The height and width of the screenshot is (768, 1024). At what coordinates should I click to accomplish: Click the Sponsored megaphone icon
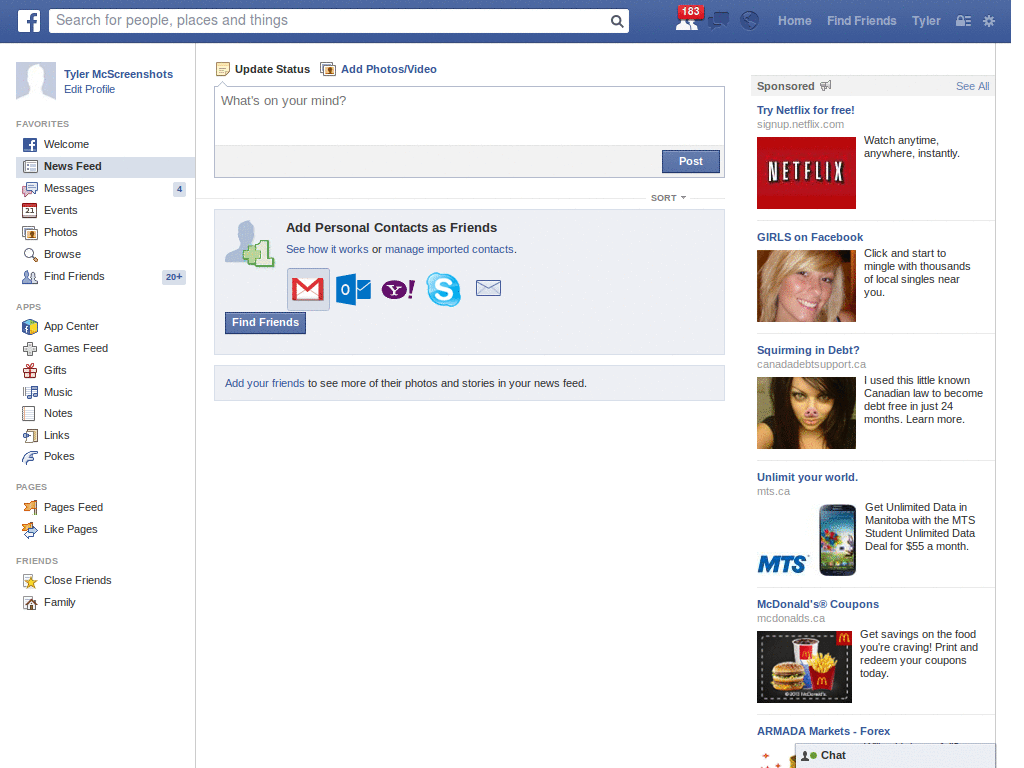coord(825,86)
